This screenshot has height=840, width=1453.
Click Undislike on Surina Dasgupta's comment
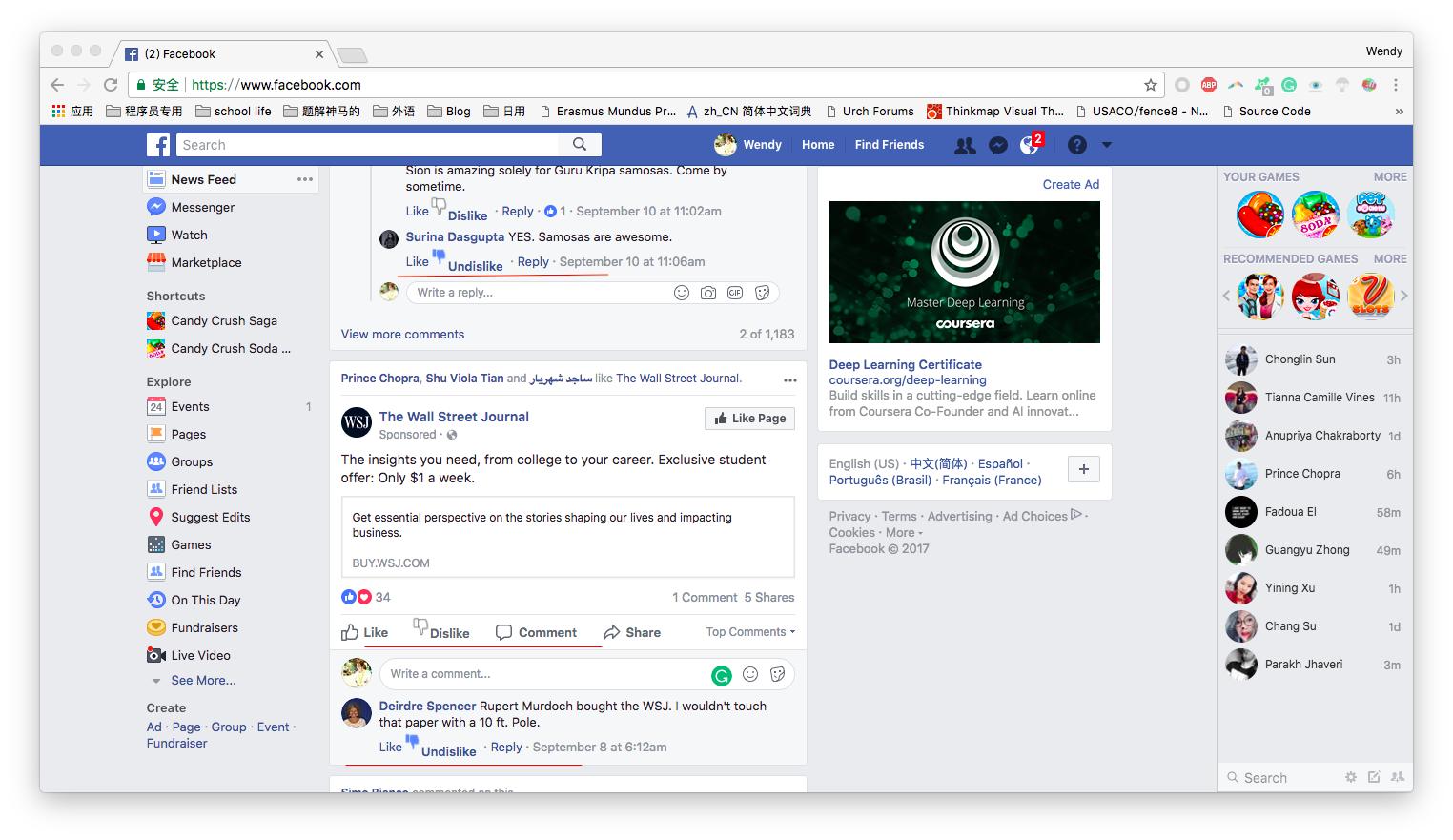pos(468,262)
